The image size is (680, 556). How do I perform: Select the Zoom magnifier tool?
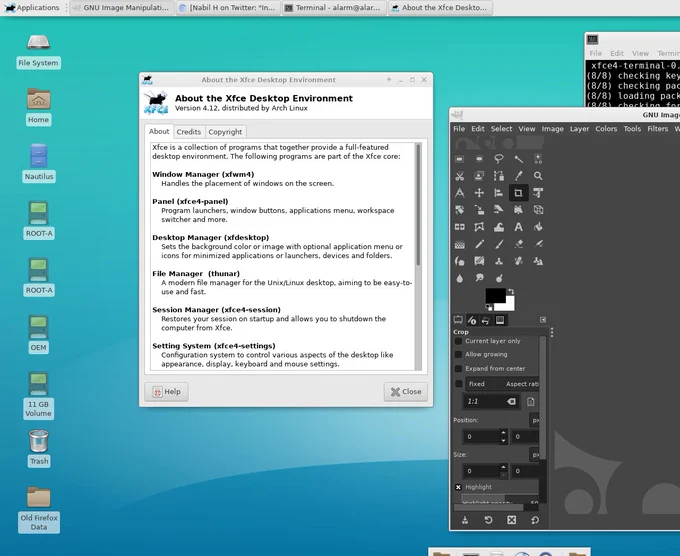pyautogui.click(x=538, y=176)
